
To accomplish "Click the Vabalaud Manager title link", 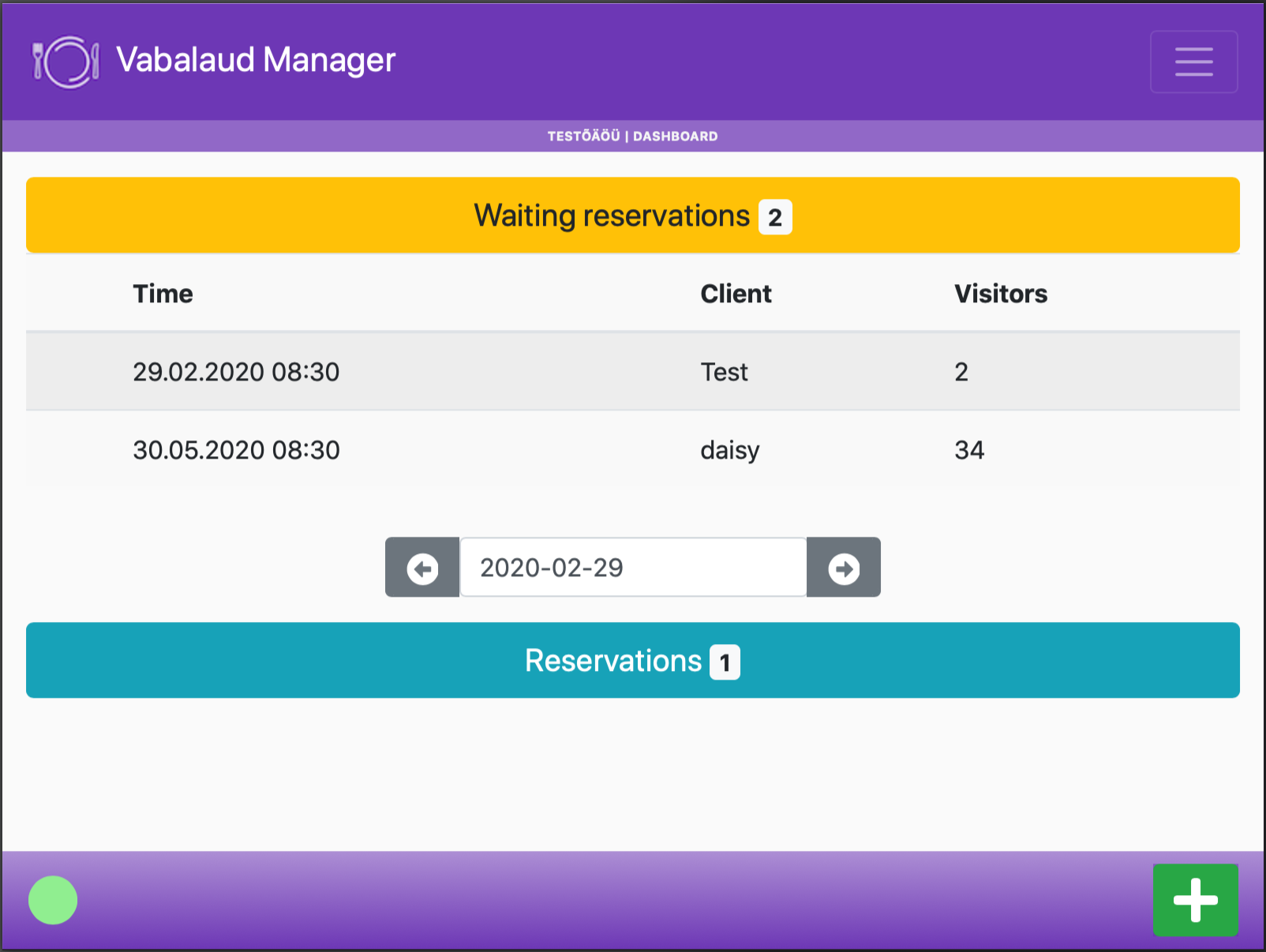I will click(x=256, y=60).
